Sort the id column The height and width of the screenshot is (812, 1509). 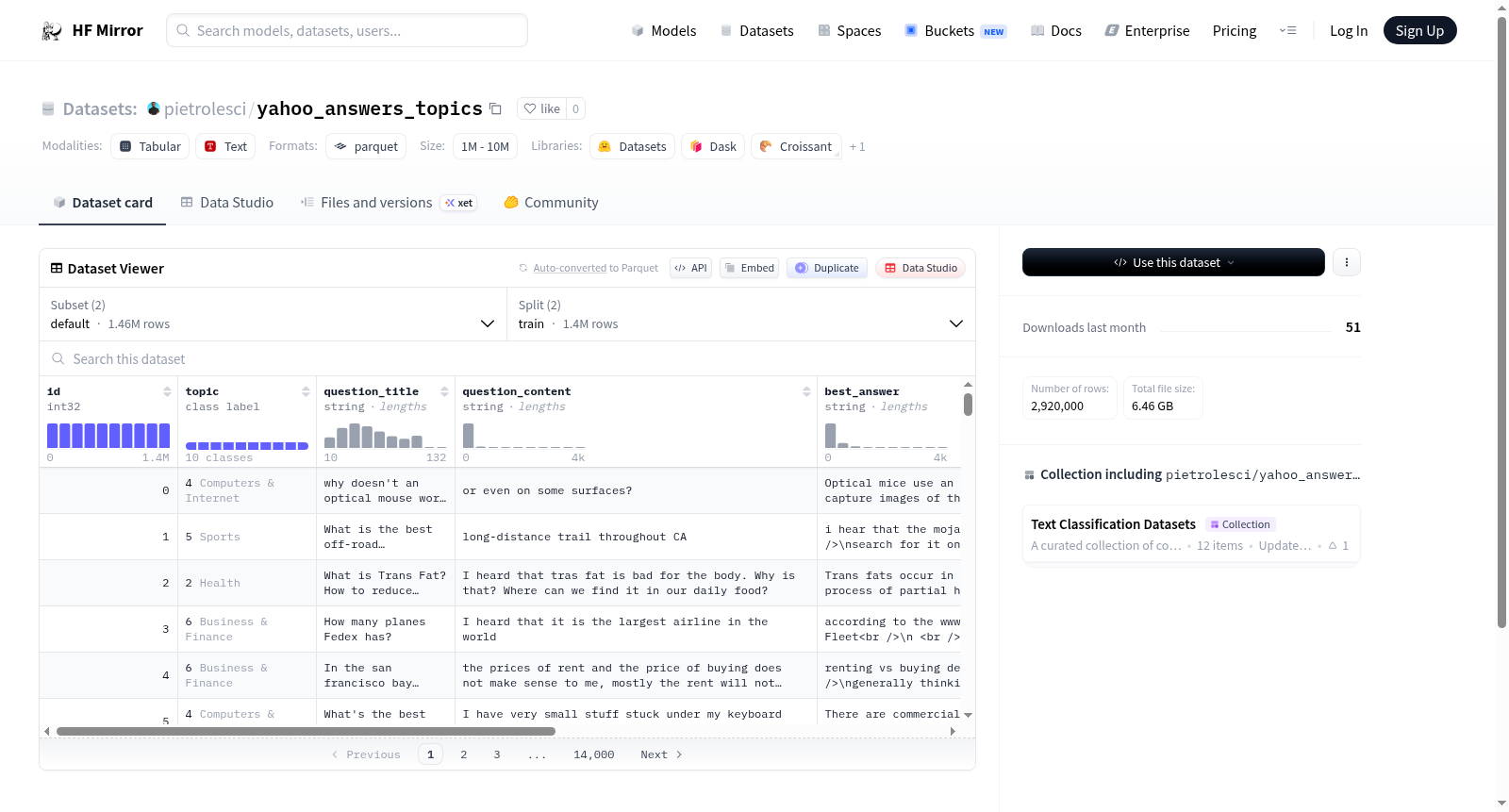(x=167, y=391)
